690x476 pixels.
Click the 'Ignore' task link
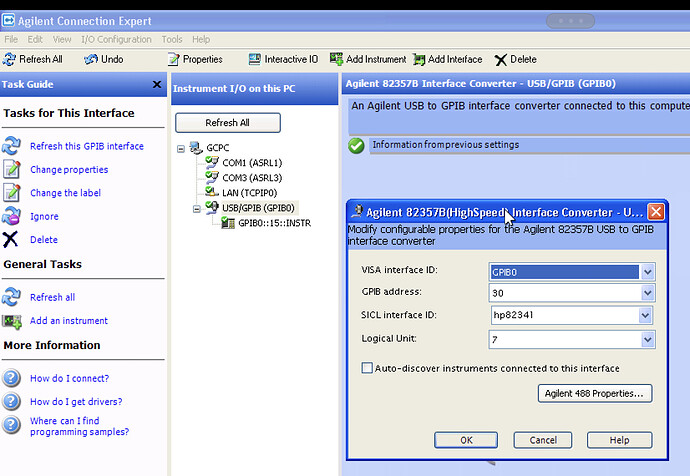(x=44, y=216)
